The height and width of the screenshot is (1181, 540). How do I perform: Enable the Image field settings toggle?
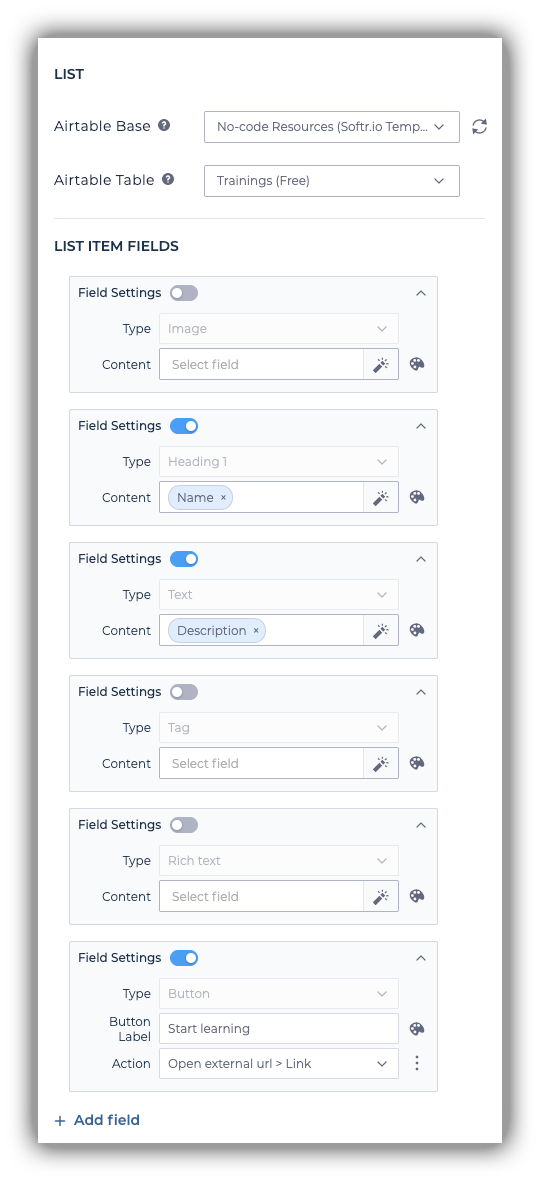tap(184, 293)
